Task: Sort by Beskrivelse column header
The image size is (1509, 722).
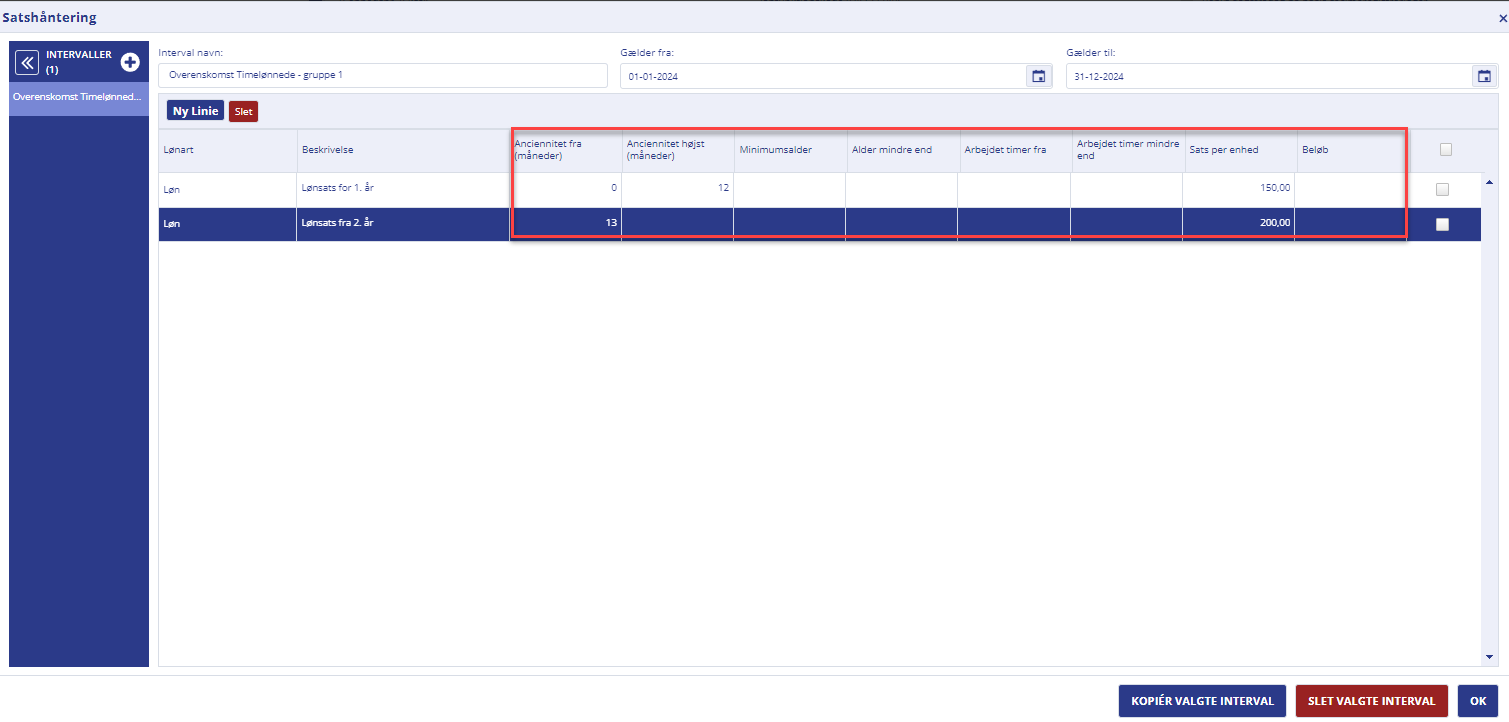Action: coord(403,150)
